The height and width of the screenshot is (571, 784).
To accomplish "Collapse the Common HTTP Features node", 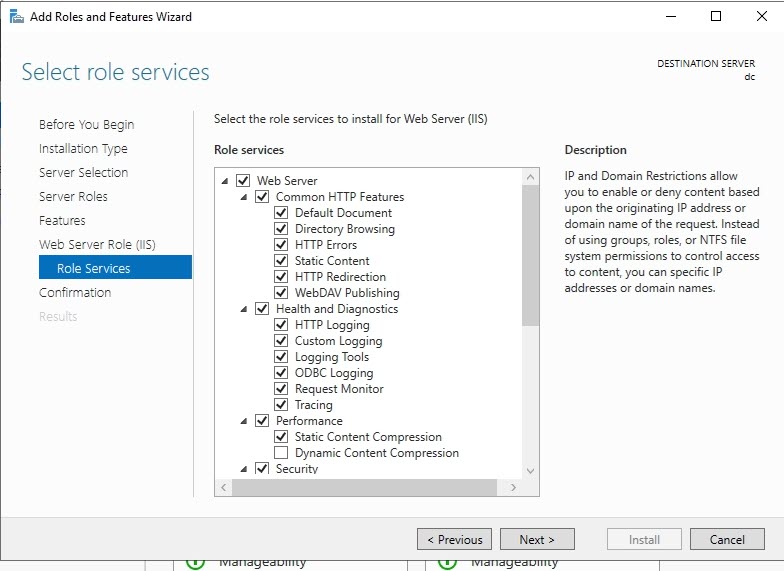I will tap(244, 197).
